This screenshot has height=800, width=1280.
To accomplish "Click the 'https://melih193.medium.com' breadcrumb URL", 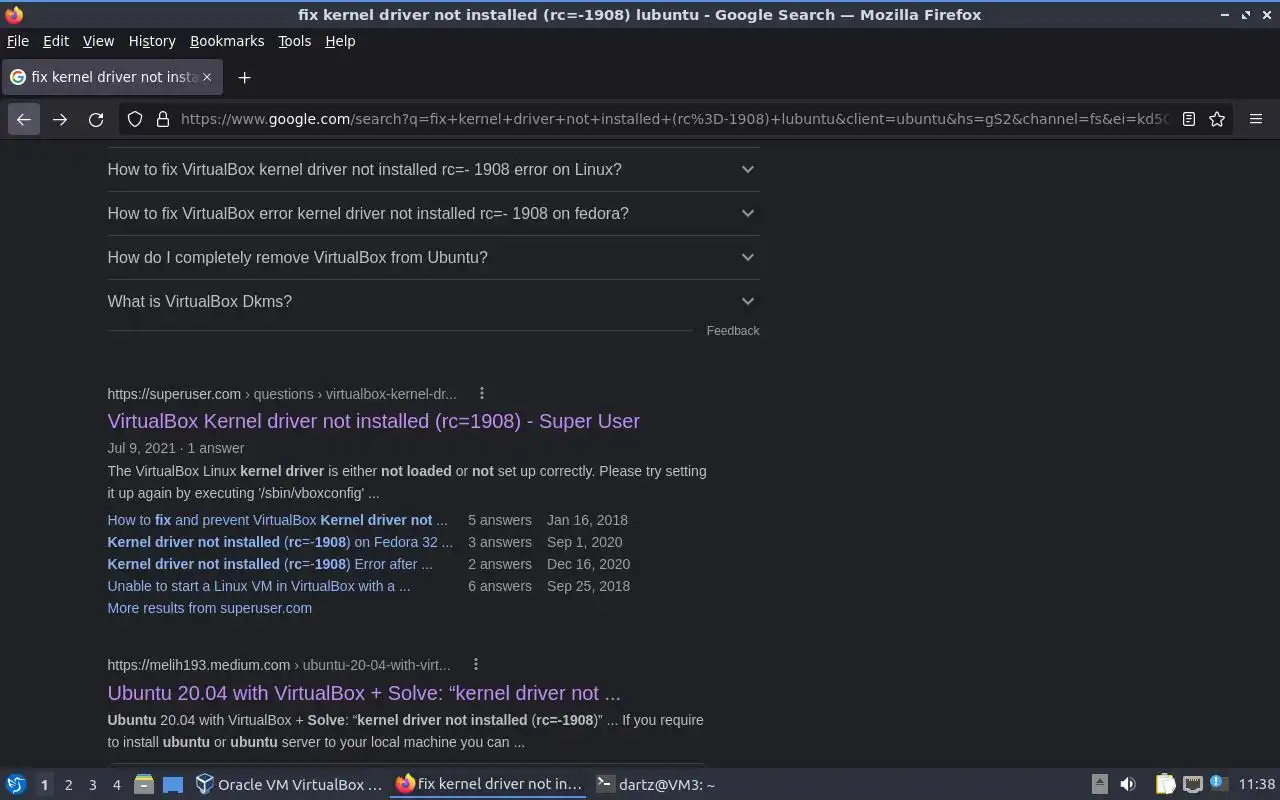I will (199, 665).
